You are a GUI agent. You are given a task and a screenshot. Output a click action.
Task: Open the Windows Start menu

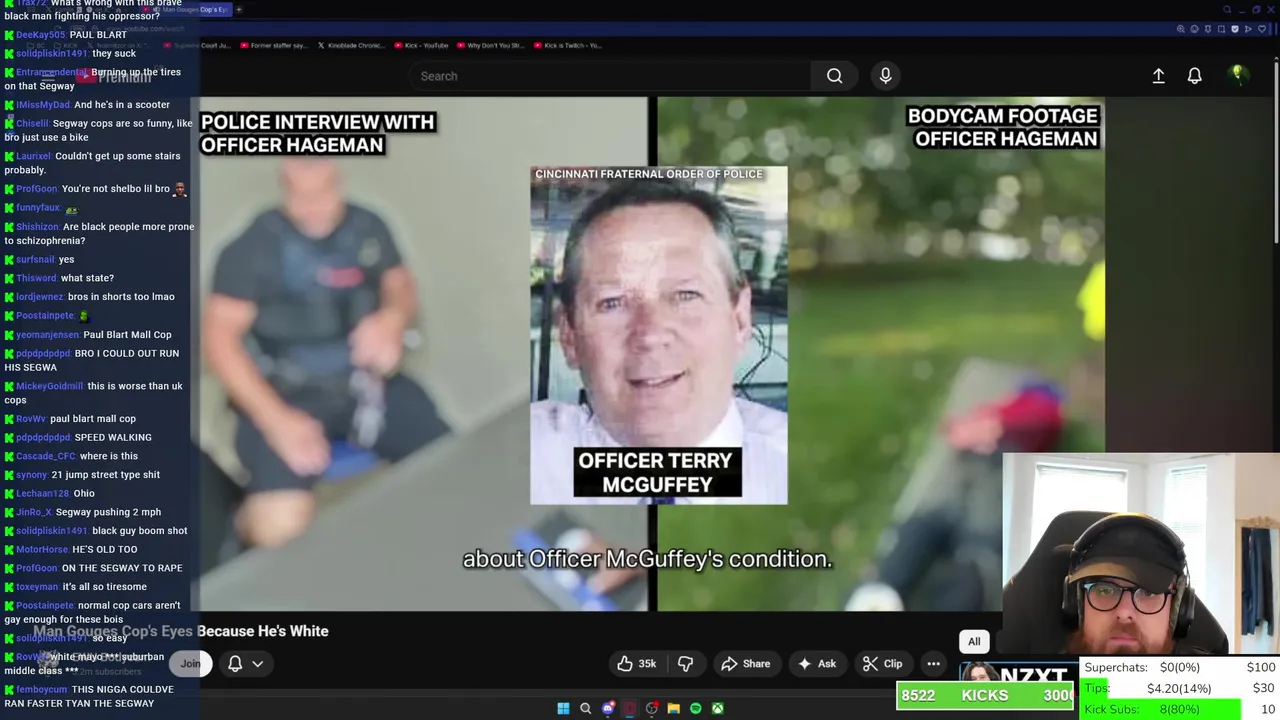point(563,708)
